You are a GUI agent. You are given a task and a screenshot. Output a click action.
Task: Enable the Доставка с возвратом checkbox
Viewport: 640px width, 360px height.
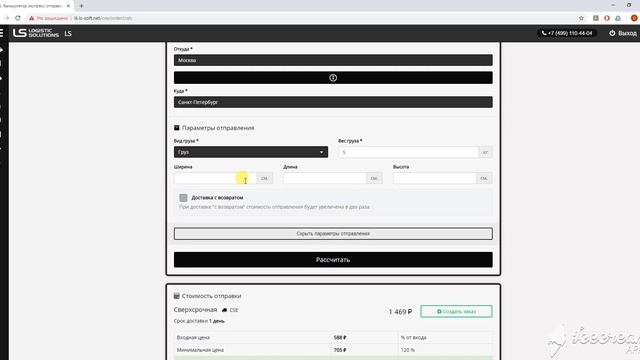(x=183, y=198)
